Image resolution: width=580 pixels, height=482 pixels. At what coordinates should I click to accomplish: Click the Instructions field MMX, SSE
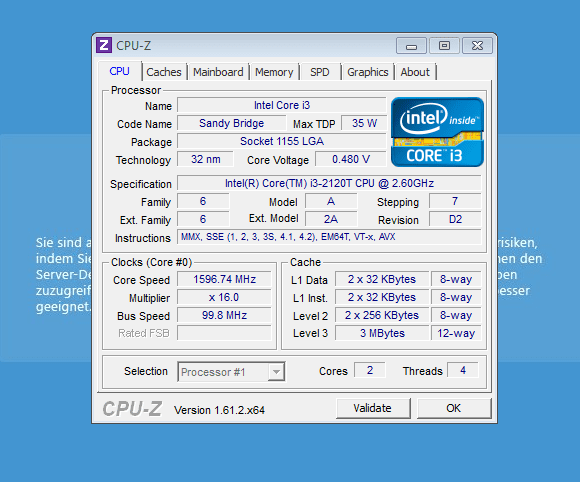329,237
